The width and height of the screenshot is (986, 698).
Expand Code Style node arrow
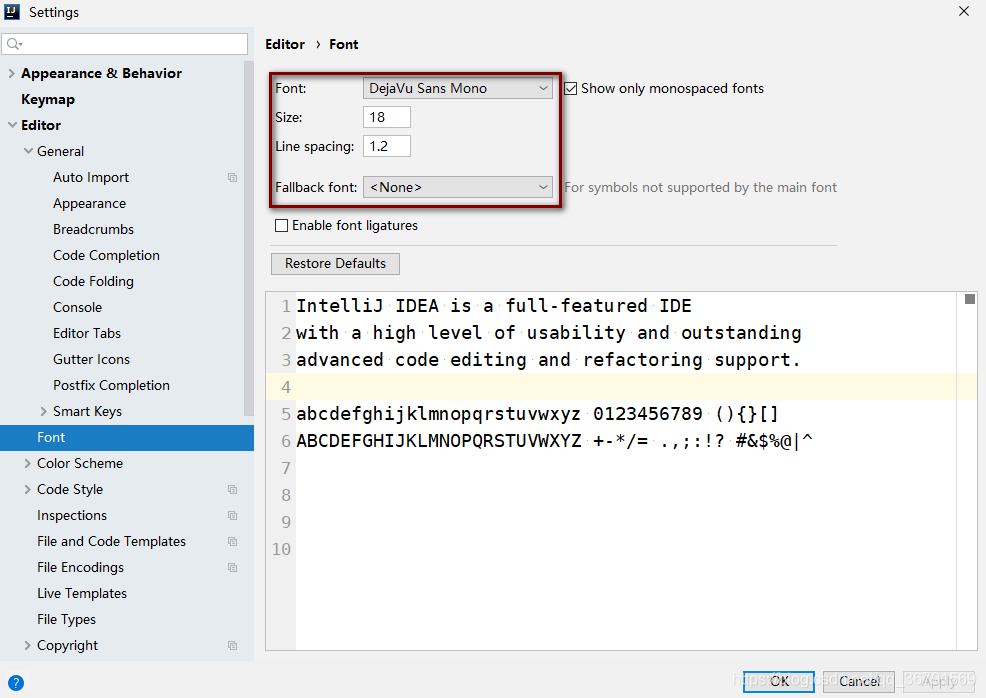point(27,490)
